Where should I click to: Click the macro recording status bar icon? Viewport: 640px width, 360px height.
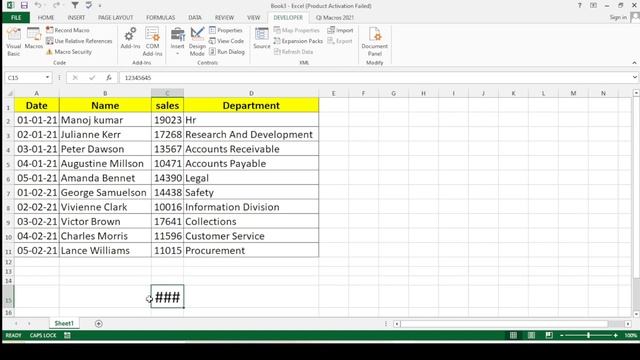(x=67, y=336)
